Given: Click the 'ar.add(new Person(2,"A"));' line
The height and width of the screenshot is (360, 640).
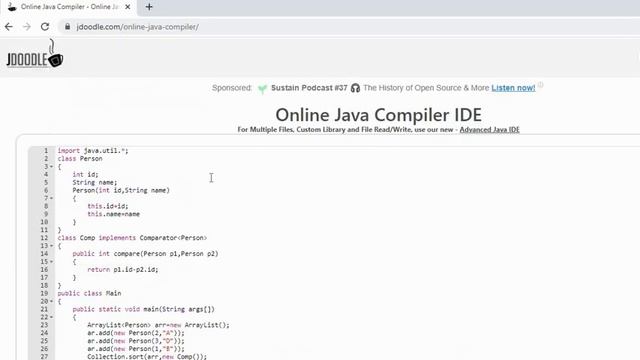Looking at the screenshot, I should [x=136, y=333].
